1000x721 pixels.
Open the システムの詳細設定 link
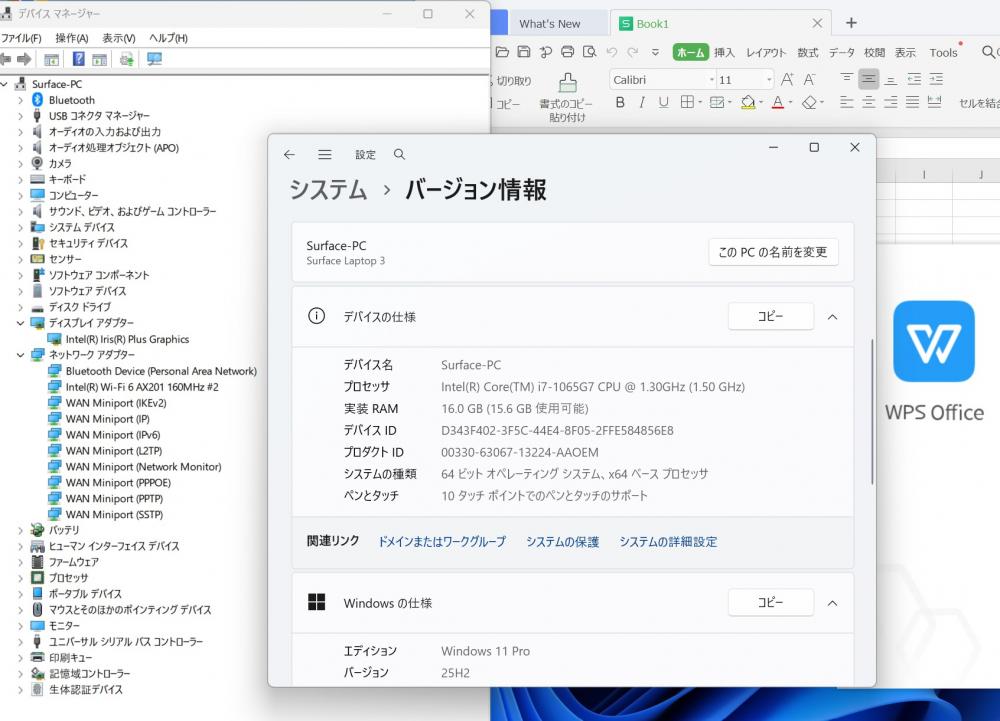pos(667,542)
